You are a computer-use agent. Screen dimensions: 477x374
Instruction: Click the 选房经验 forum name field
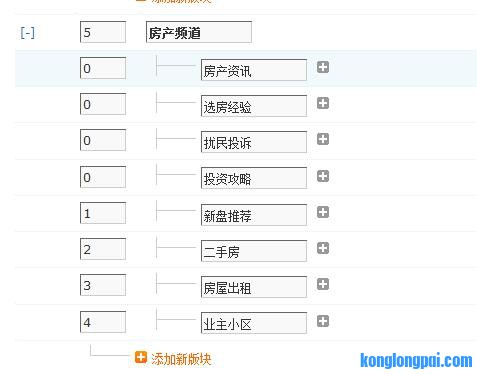point(254,106)
